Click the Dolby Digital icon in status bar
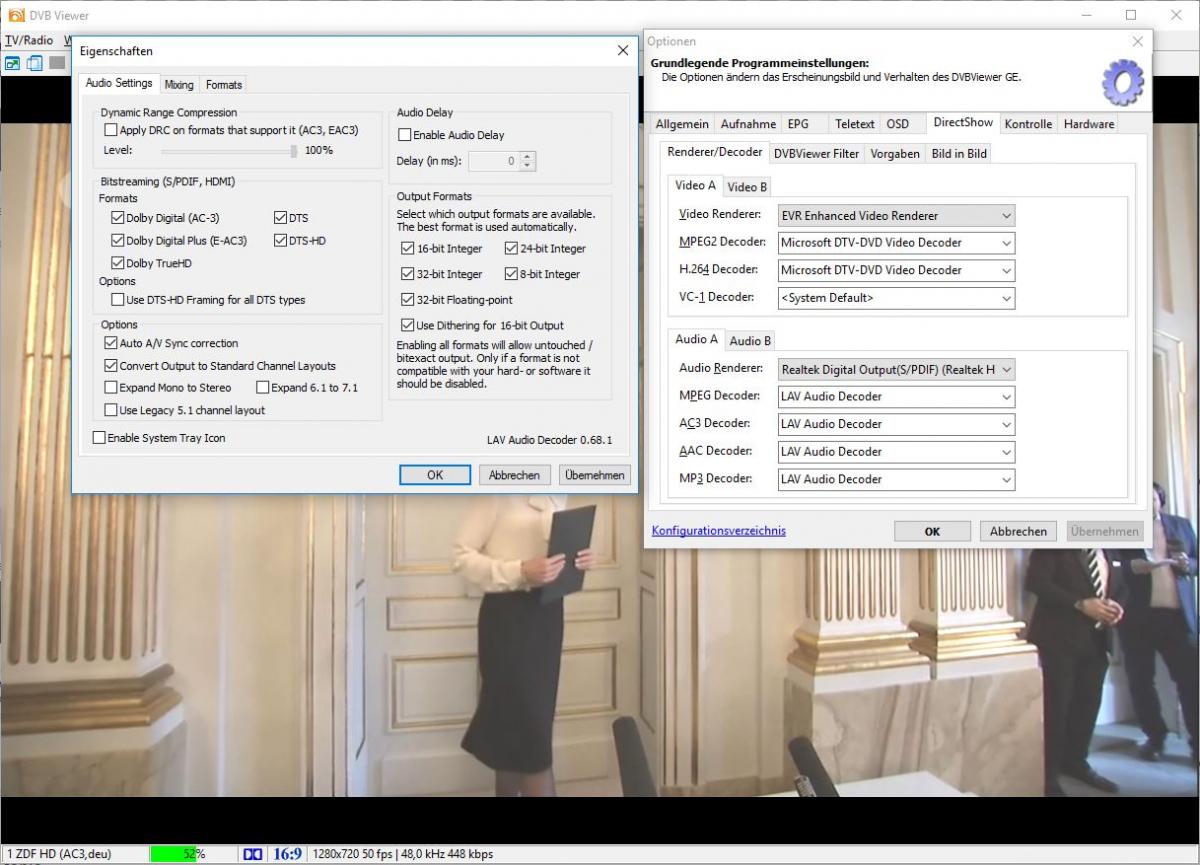Image resolution: width=1200 pixels, height=865 pixels. 253,854
